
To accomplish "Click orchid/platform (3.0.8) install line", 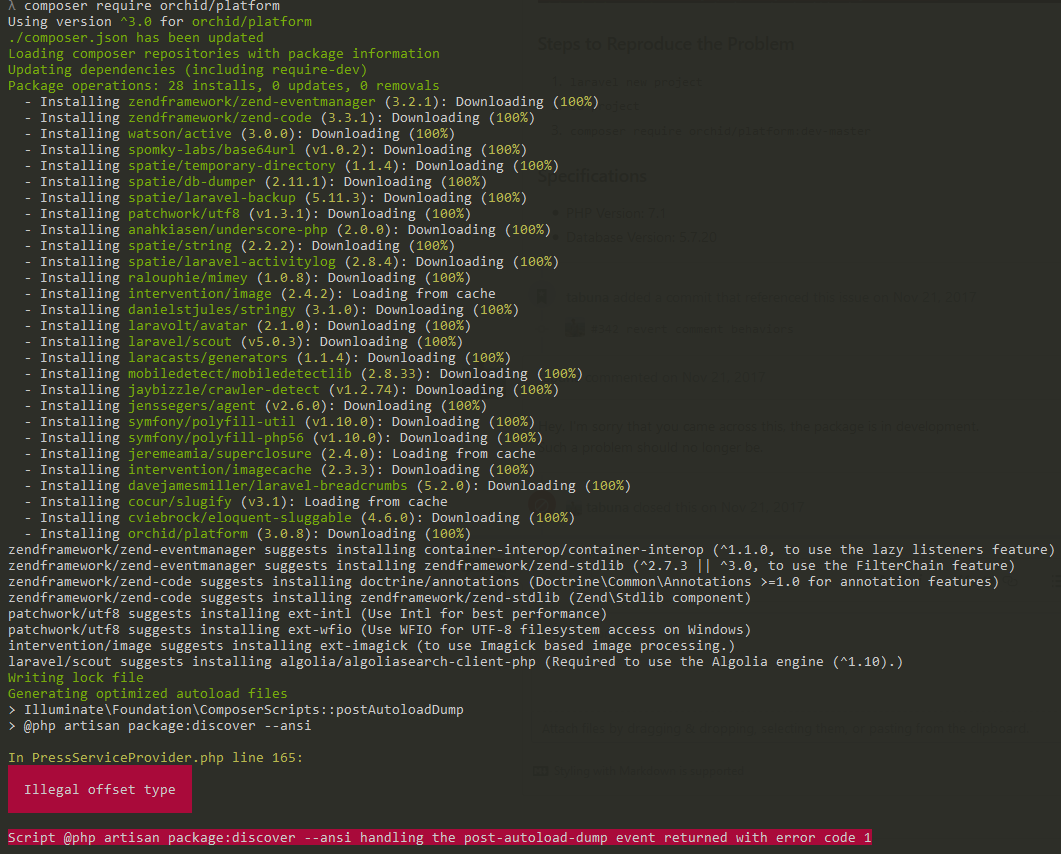I will pos(248,534).
